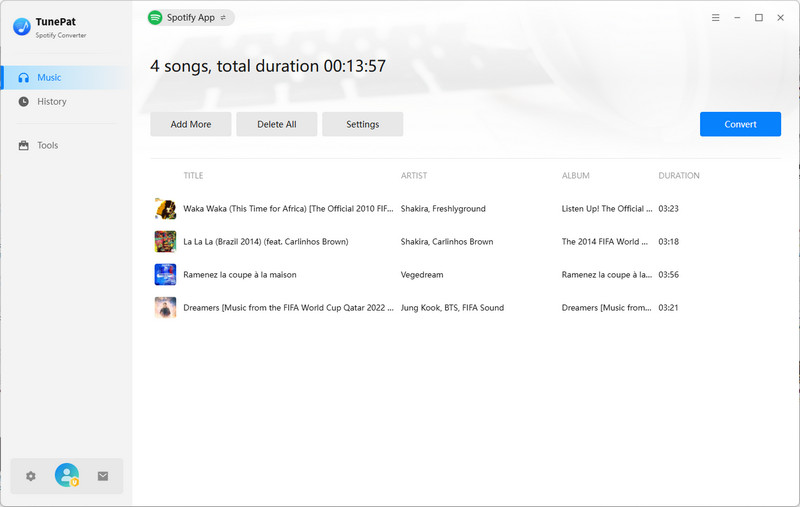Maximize the TunePat window
The width and height of the screenshot is (800, 507).
759,17
